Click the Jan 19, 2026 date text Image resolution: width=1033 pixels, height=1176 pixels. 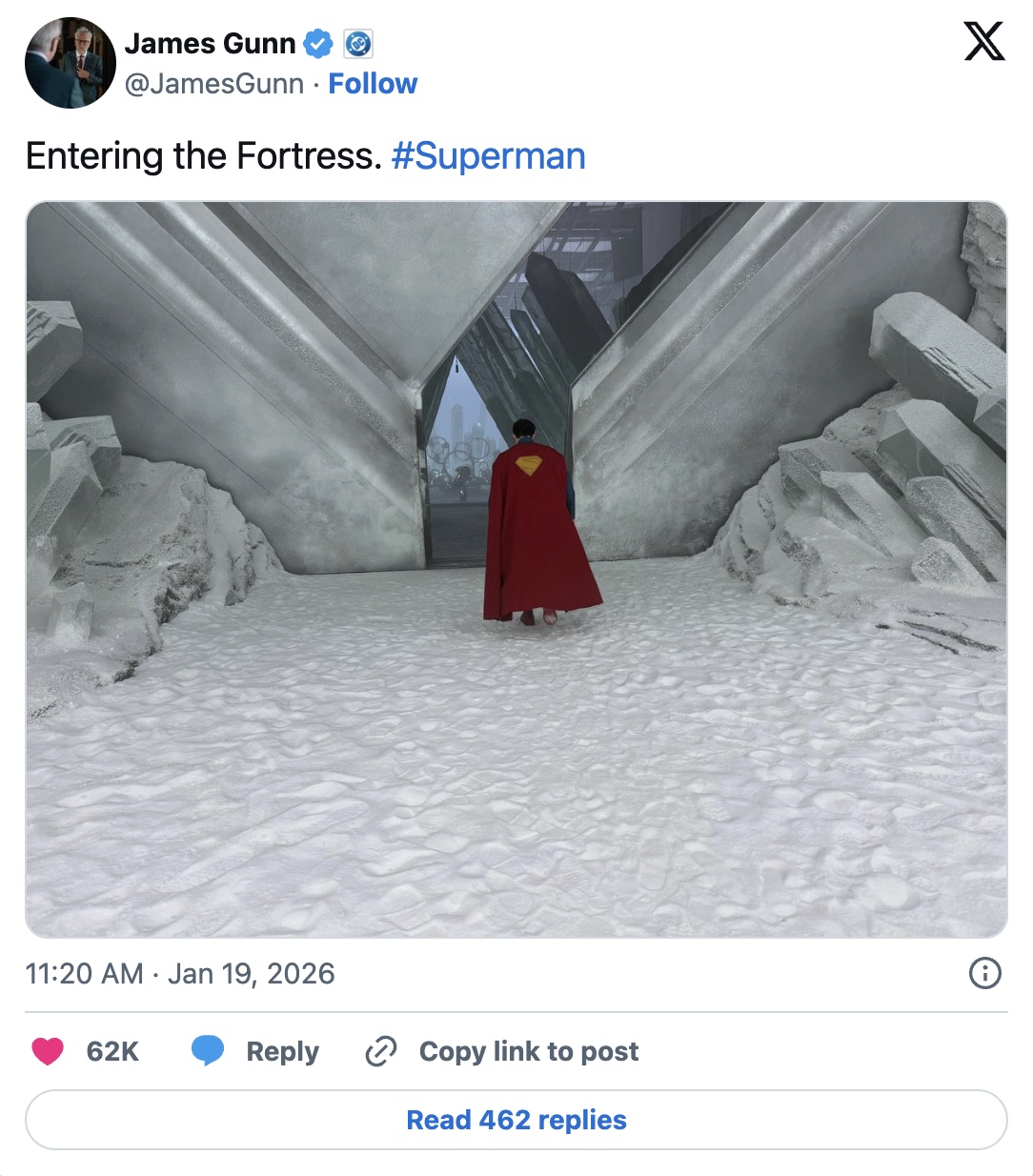pos(252,973)
